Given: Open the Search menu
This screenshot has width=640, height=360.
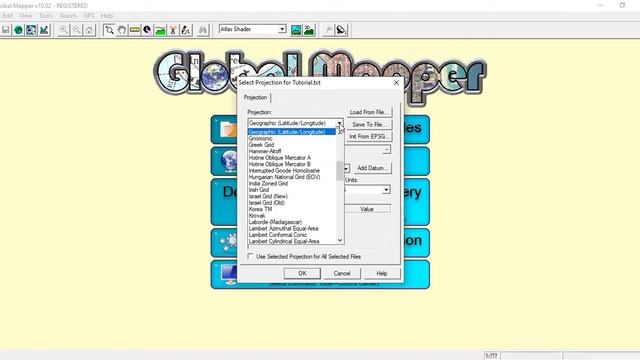Looking at the screenshot, I should click(68, 16).
